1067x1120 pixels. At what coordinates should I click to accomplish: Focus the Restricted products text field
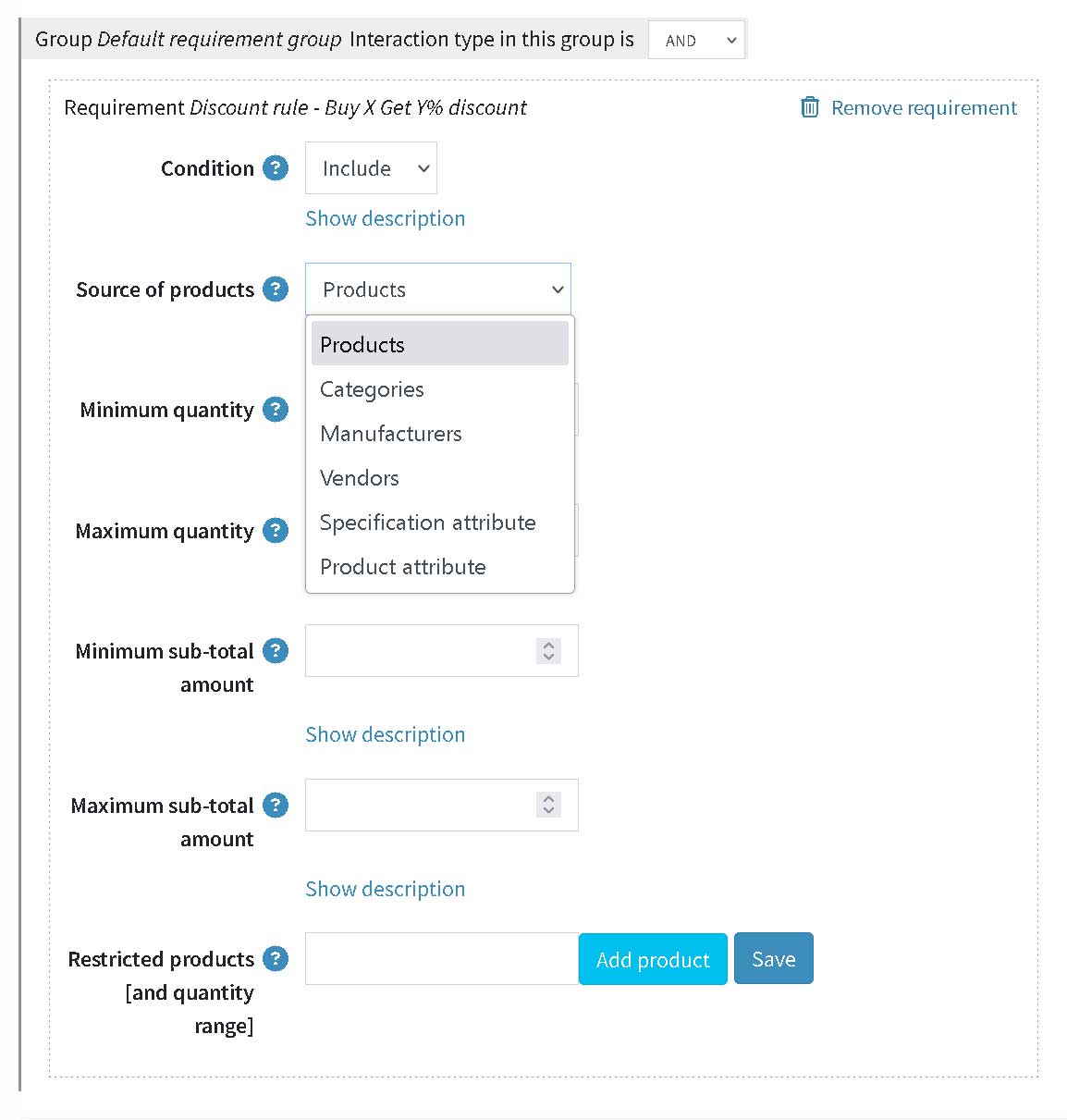[x=442, y=958]
